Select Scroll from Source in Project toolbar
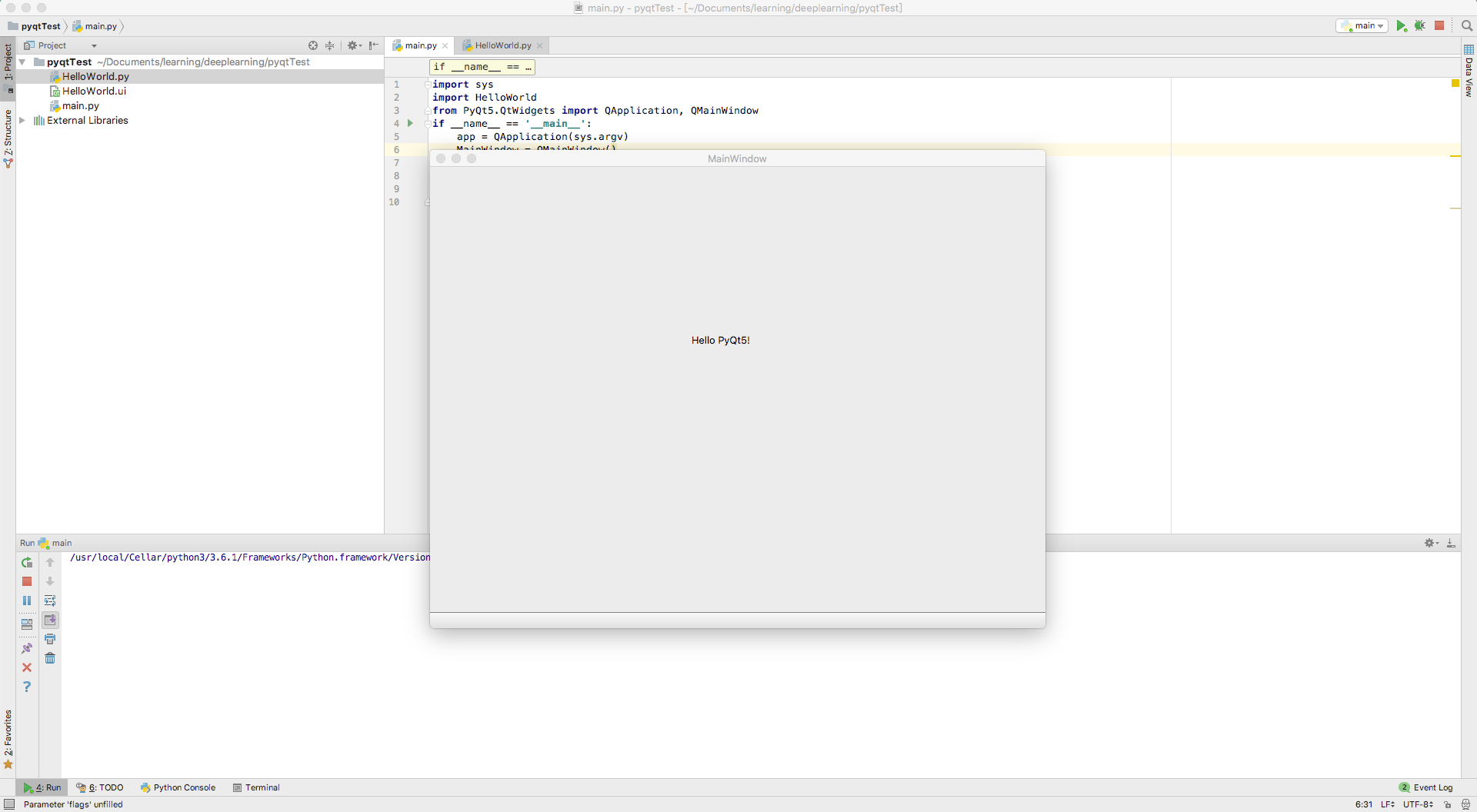 click(313, 45)
